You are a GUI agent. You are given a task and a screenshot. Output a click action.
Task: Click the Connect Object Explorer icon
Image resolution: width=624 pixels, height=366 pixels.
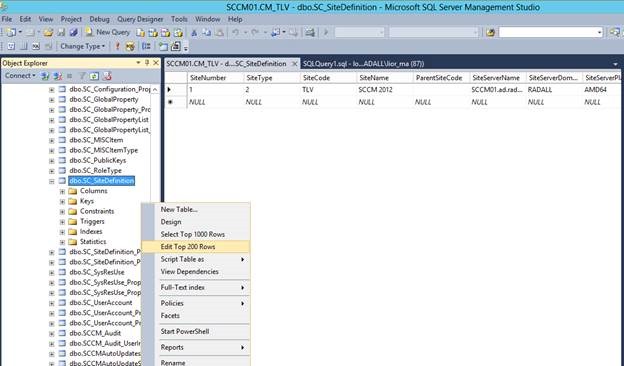pos(45,76)
